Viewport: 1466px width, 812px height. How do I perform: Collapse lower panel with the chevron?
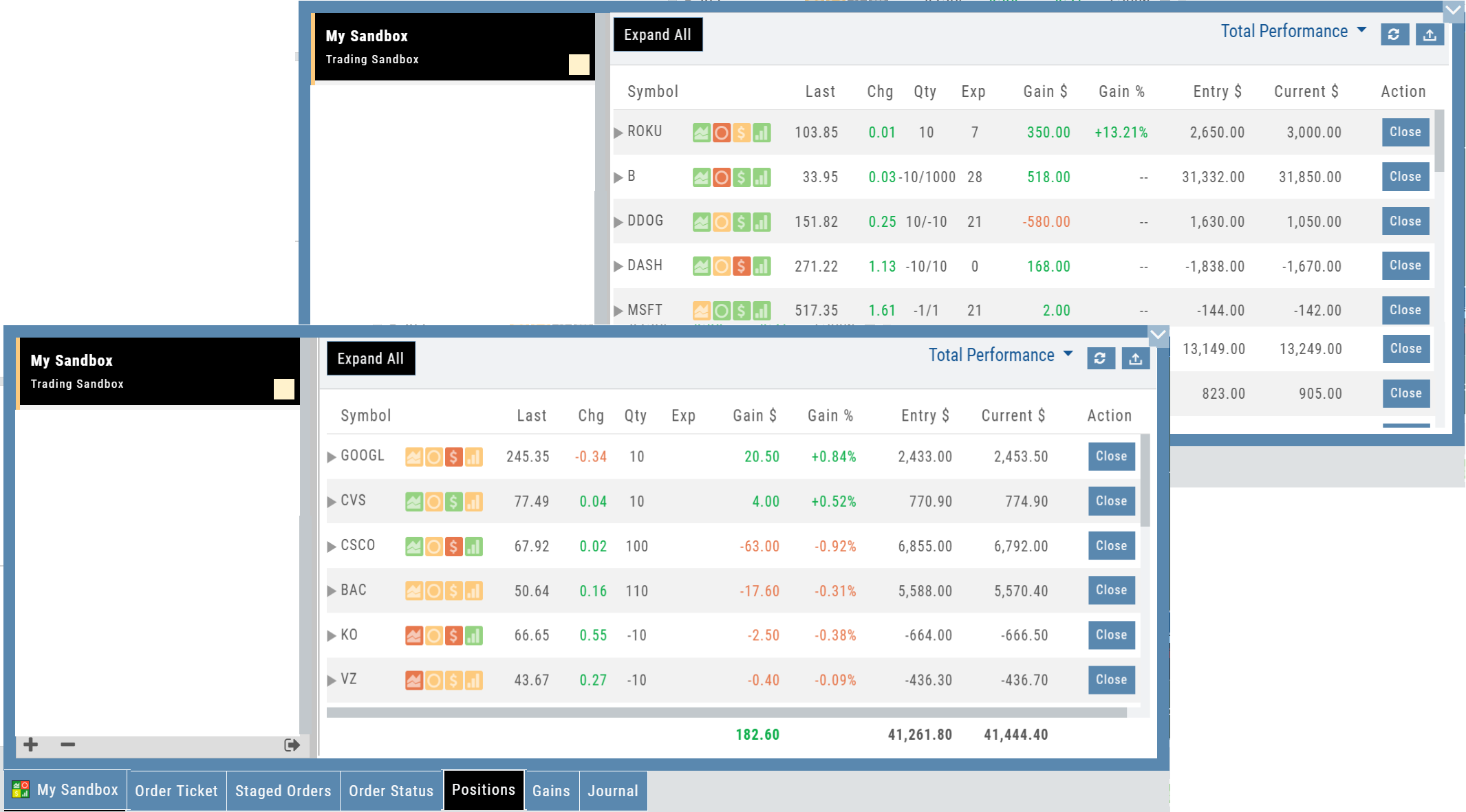pyautogui.click(x=1158, y=336)
